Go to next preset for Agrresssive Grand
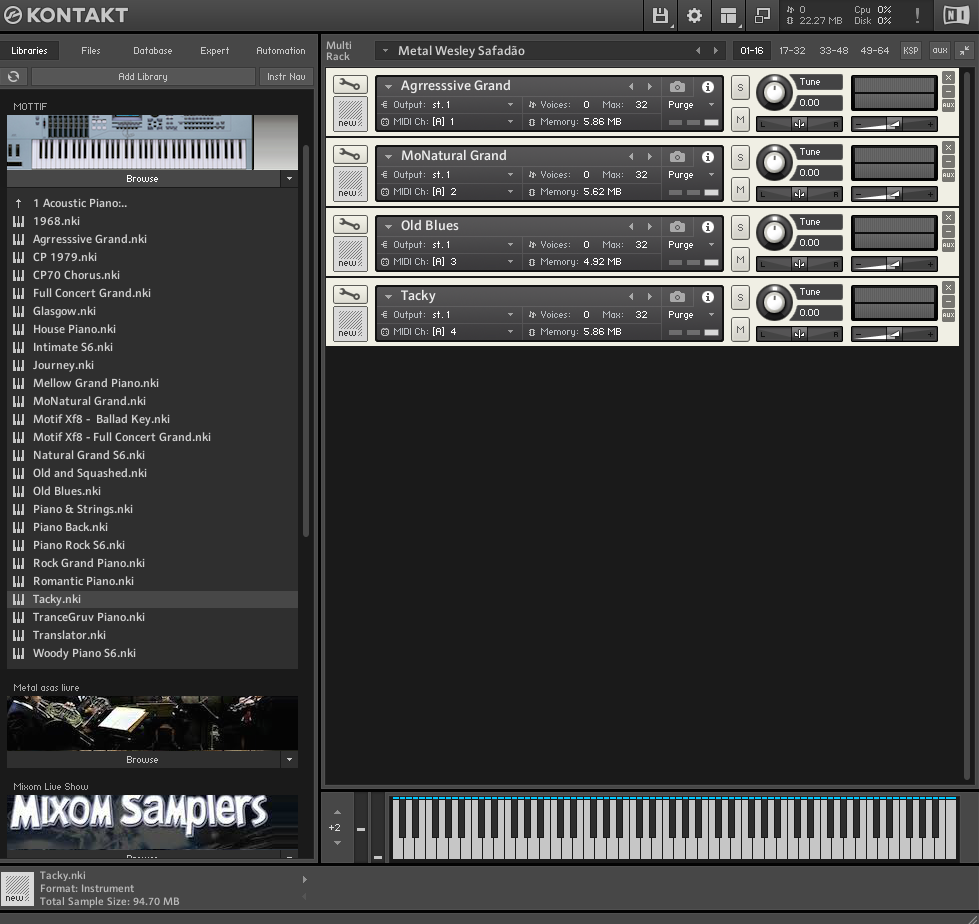The image size is (979, 924). click(x=650, y=87)
